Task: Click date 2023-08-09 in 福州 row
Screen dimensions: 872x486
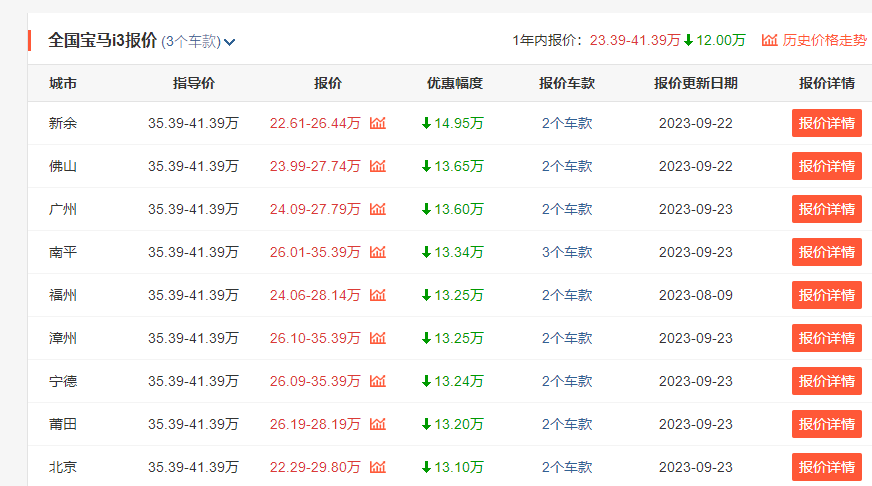Action: (x=696, y=295)
